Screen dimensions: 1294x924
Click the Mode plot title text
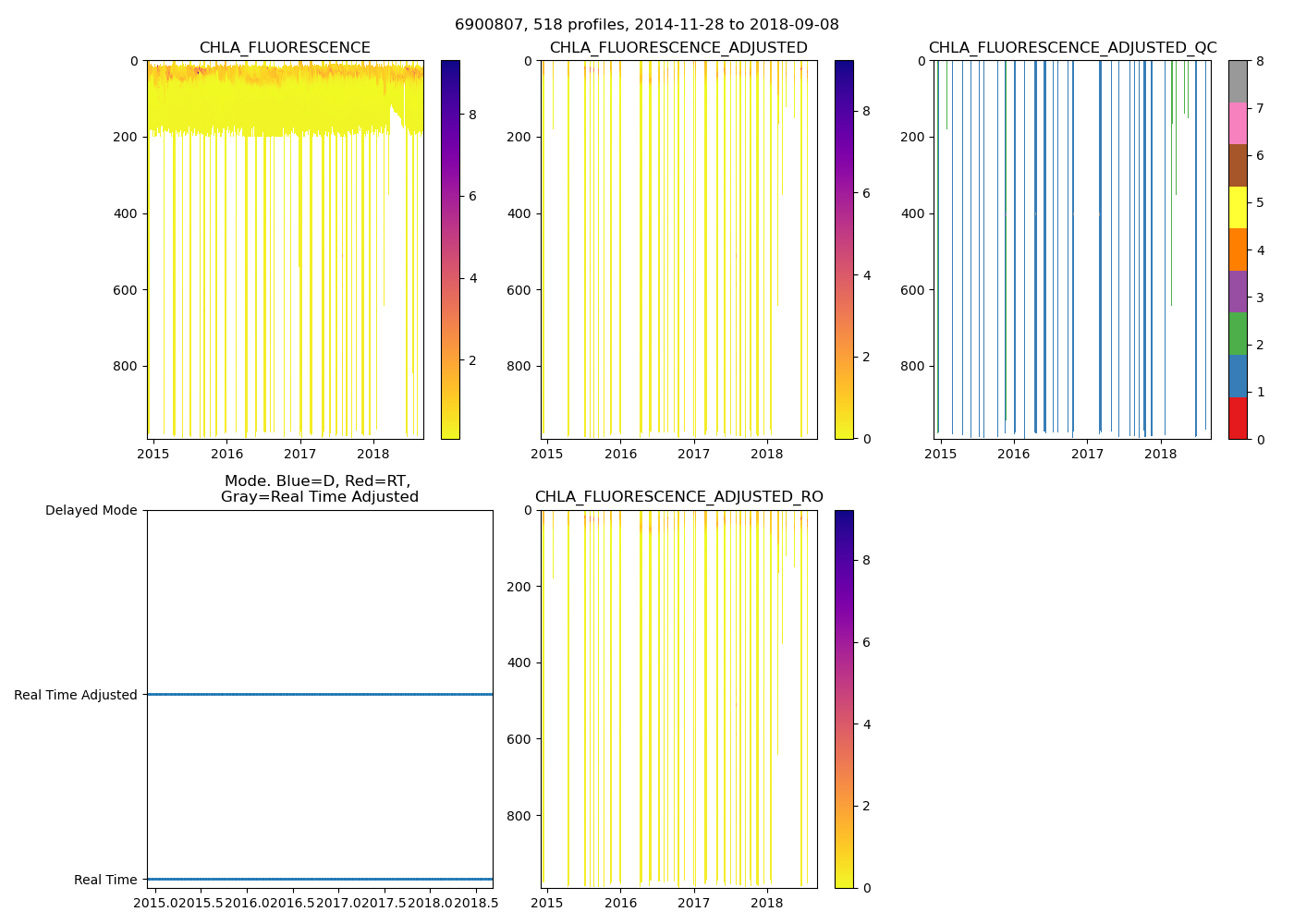(x=319, y=489)
